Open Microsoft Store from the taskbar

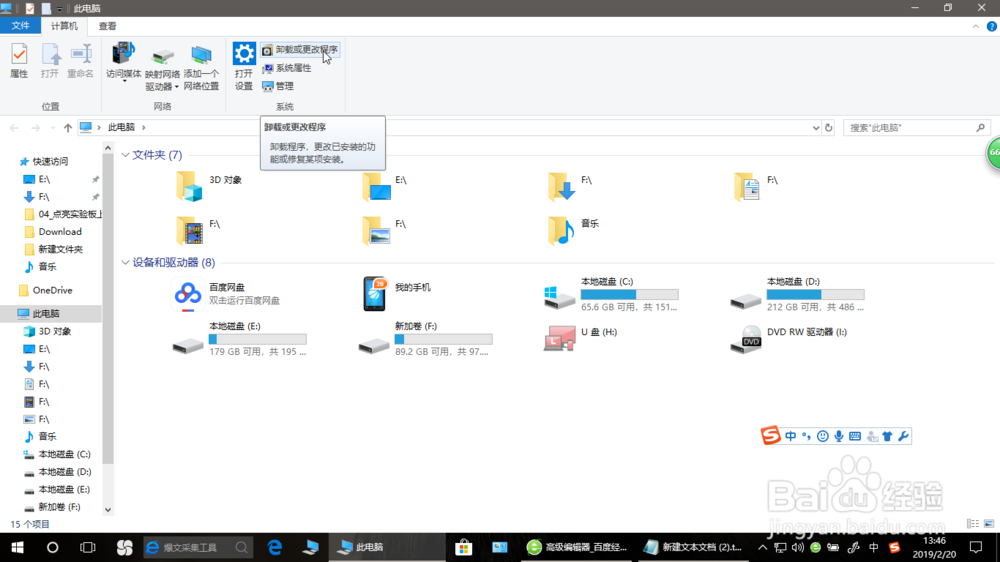[x=464, y=547]
